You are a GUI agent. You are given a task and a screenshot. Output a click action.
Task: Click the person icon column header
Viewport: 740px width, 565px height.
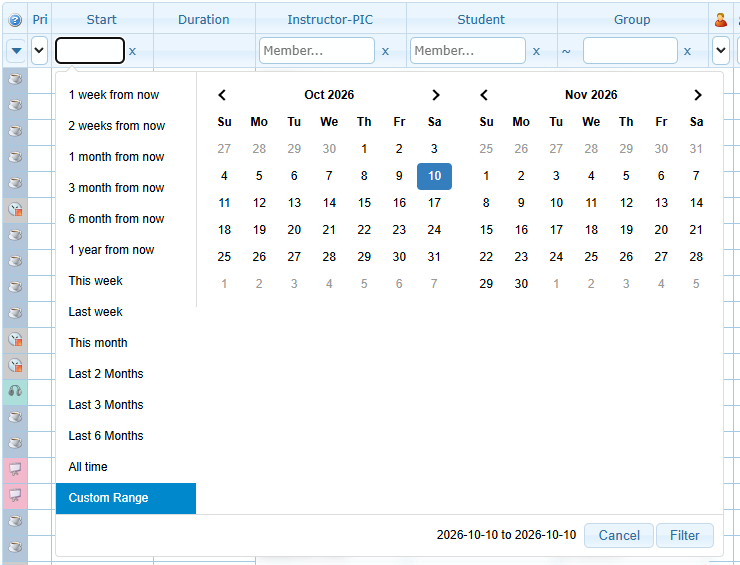[720, 20]
